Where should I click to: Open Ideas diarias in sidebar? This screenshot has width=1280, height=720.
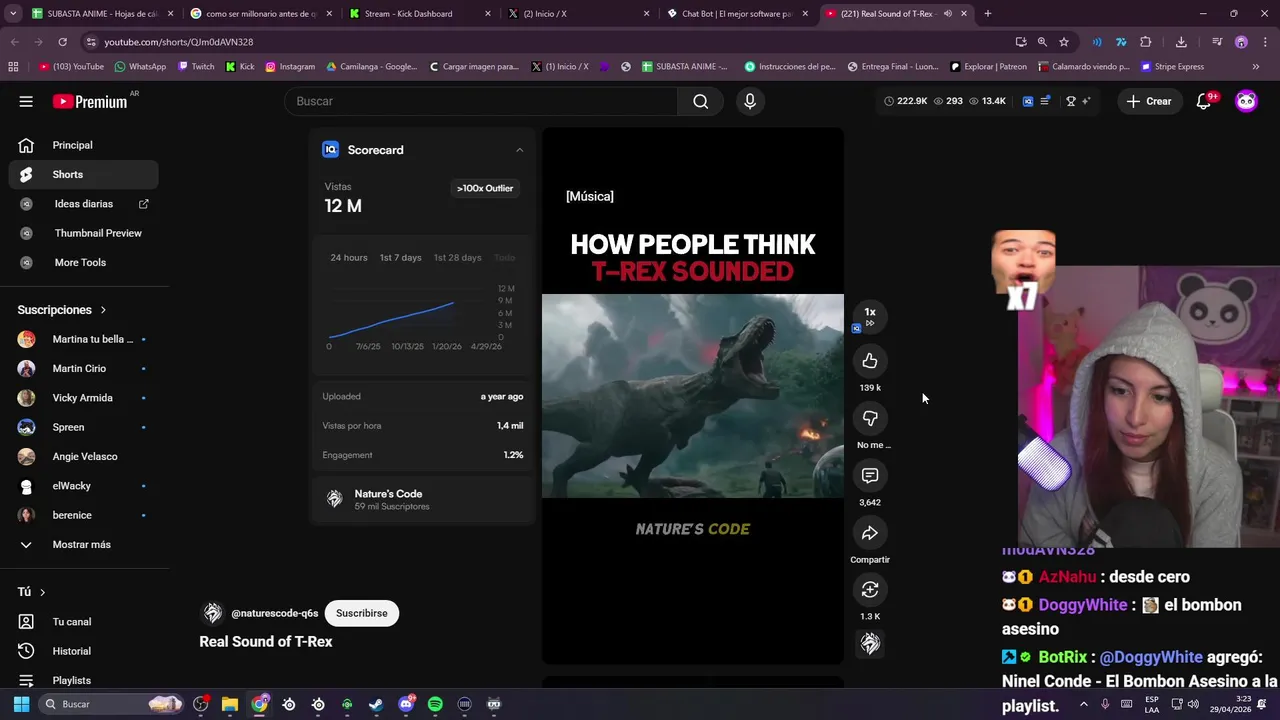tap(84, 204)
